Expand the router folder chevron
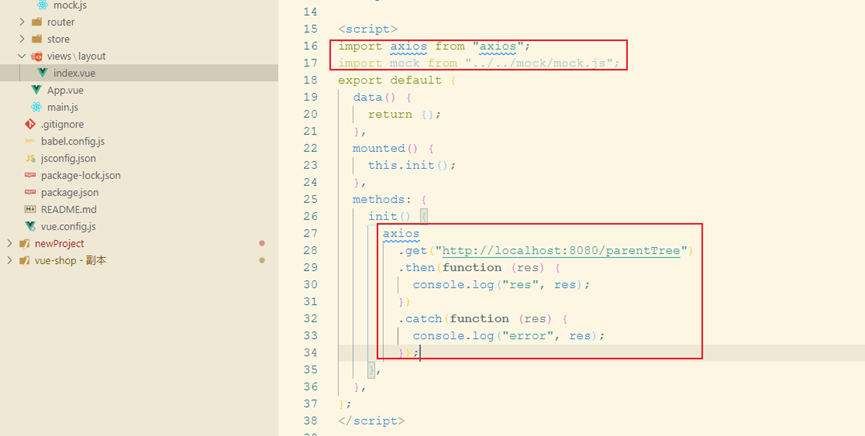The height and width of the screenshot is (436, 865). tap(22, 22)
